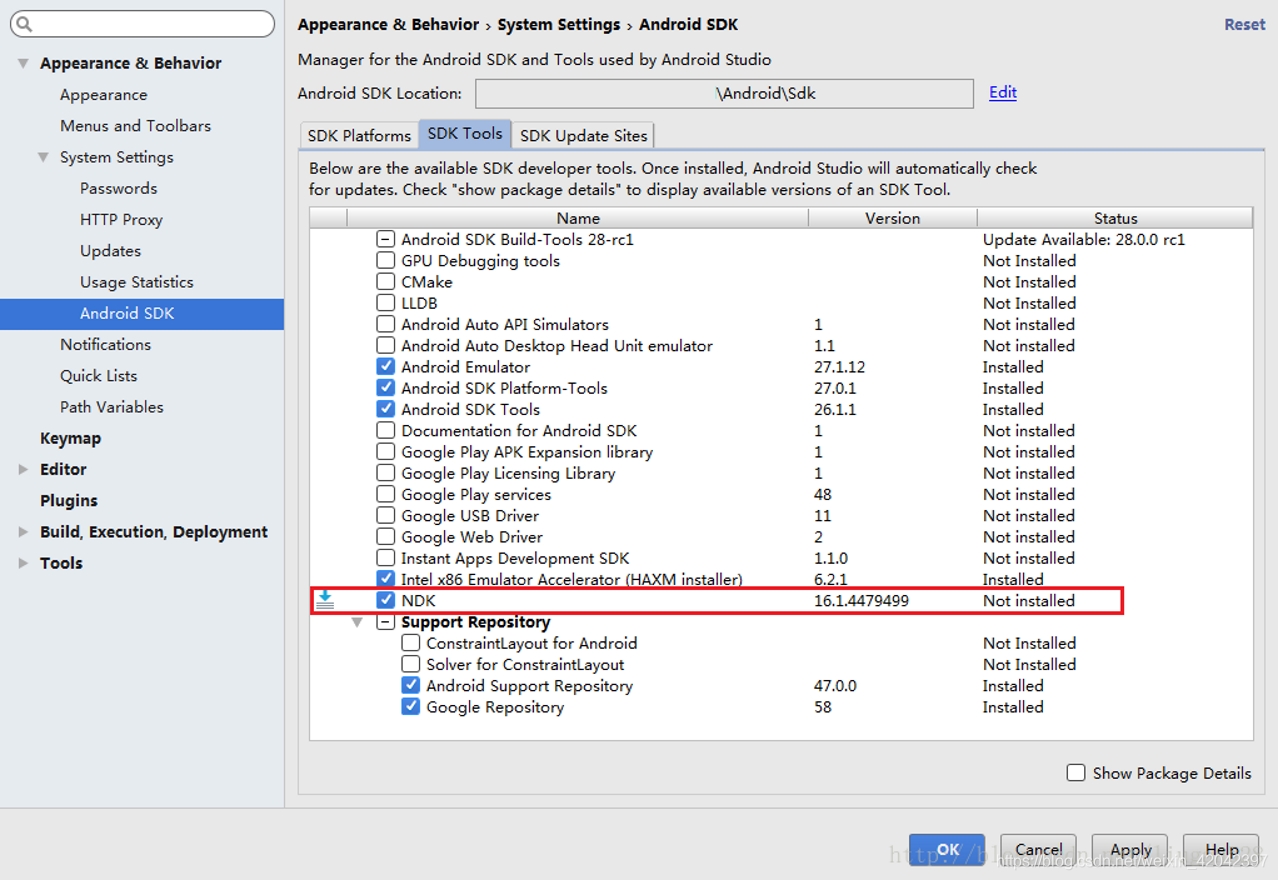Viewport: 1278px width, 880px height.
Task: Switch to the SDK Platforms tab
Action: point(359,135)
